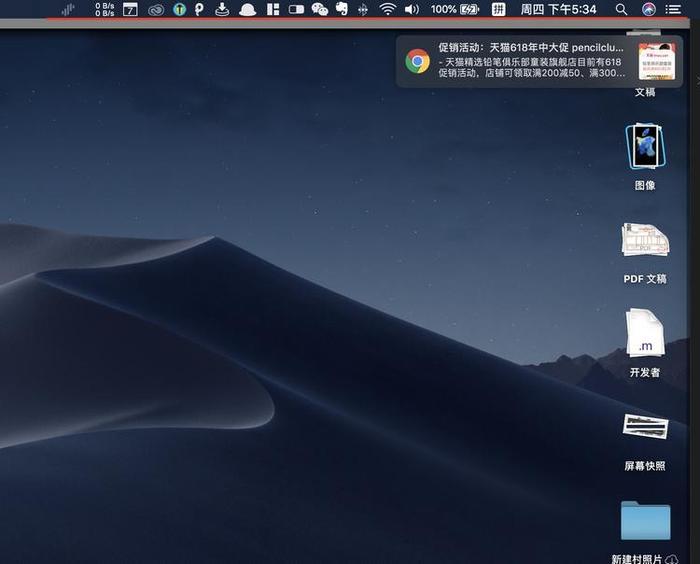Click the Chrome icon in the notification

point(417,61)
